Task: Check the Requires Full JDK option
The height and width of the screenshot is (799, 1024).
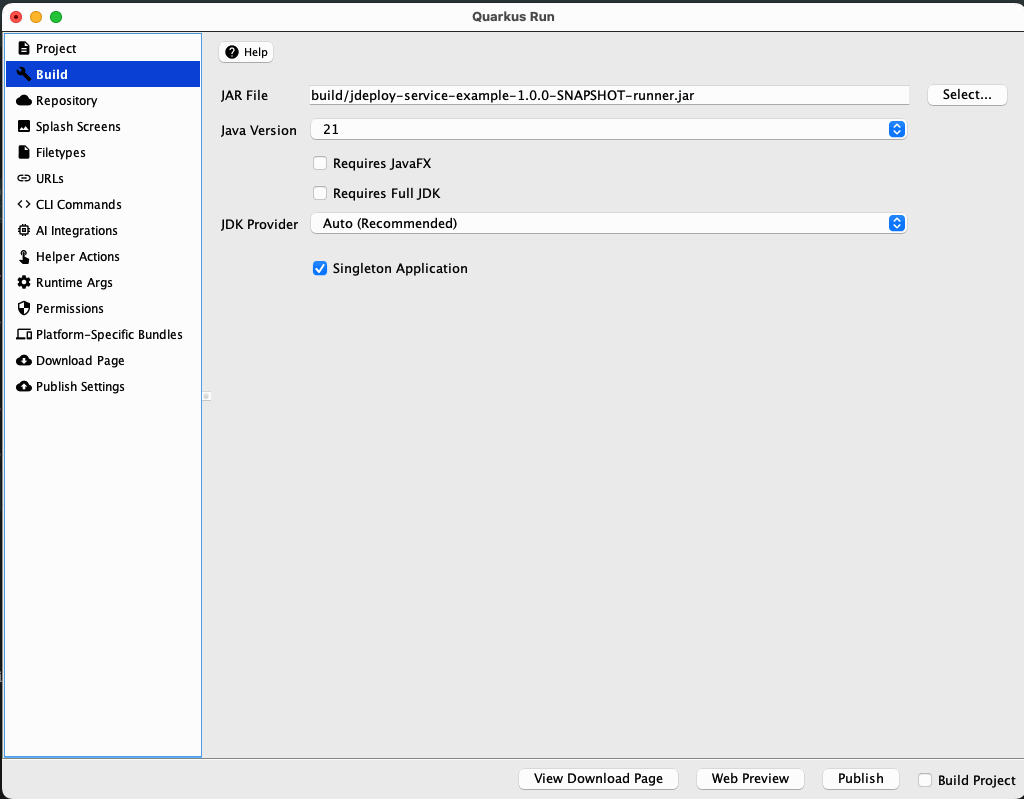Action: [320, 193]
